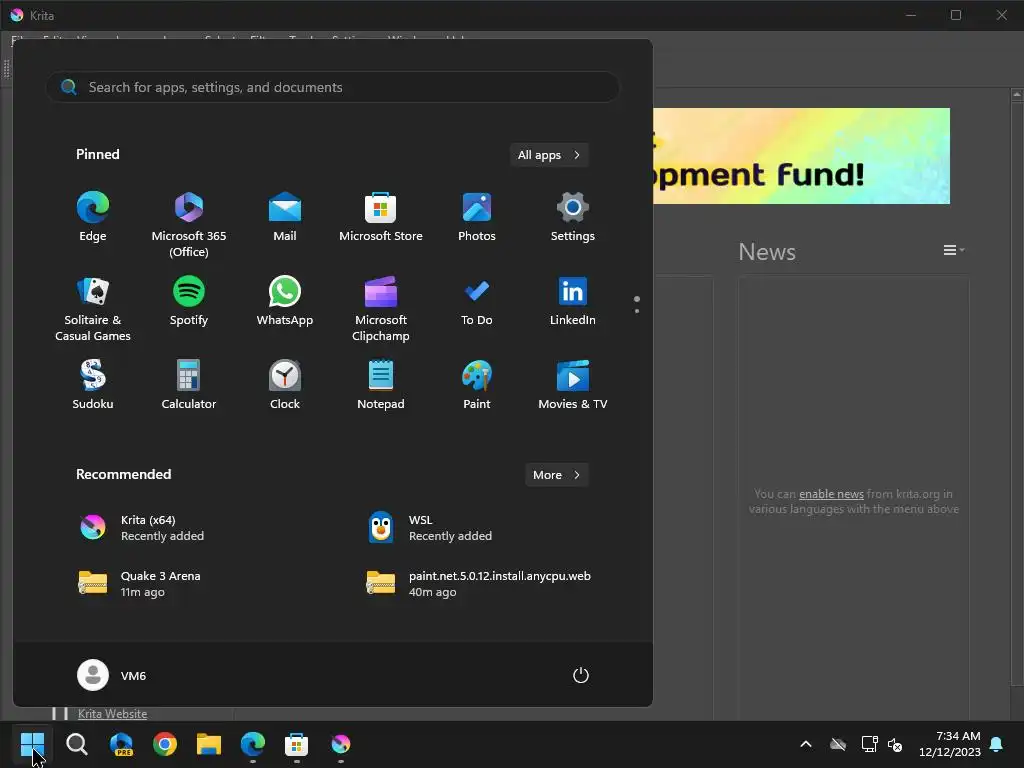The height and width of the screenshot is (768, 1024).
Task: Open the Krita News options menu
Action: pyautogui.click(x=953, y=250)
